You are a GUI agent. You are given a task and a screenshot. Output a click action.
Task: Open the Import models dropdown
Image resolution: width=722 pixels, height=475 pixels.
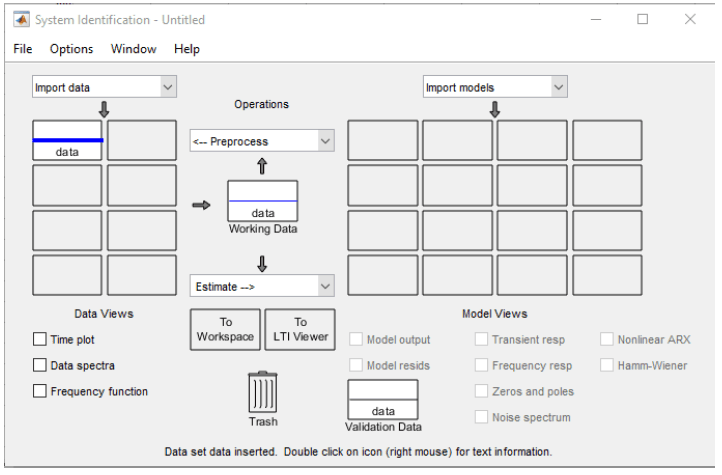[x=495, y=87]
